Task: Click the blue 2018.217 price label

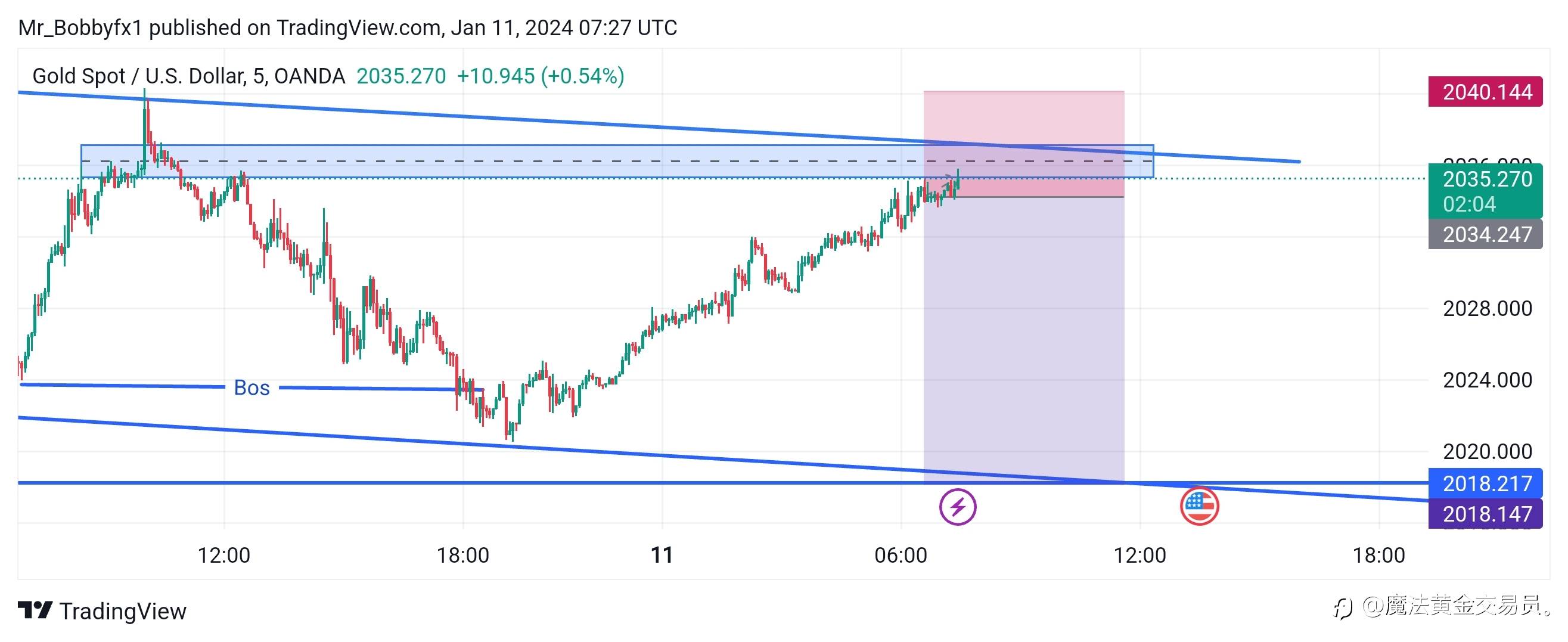Action: 1485,483
